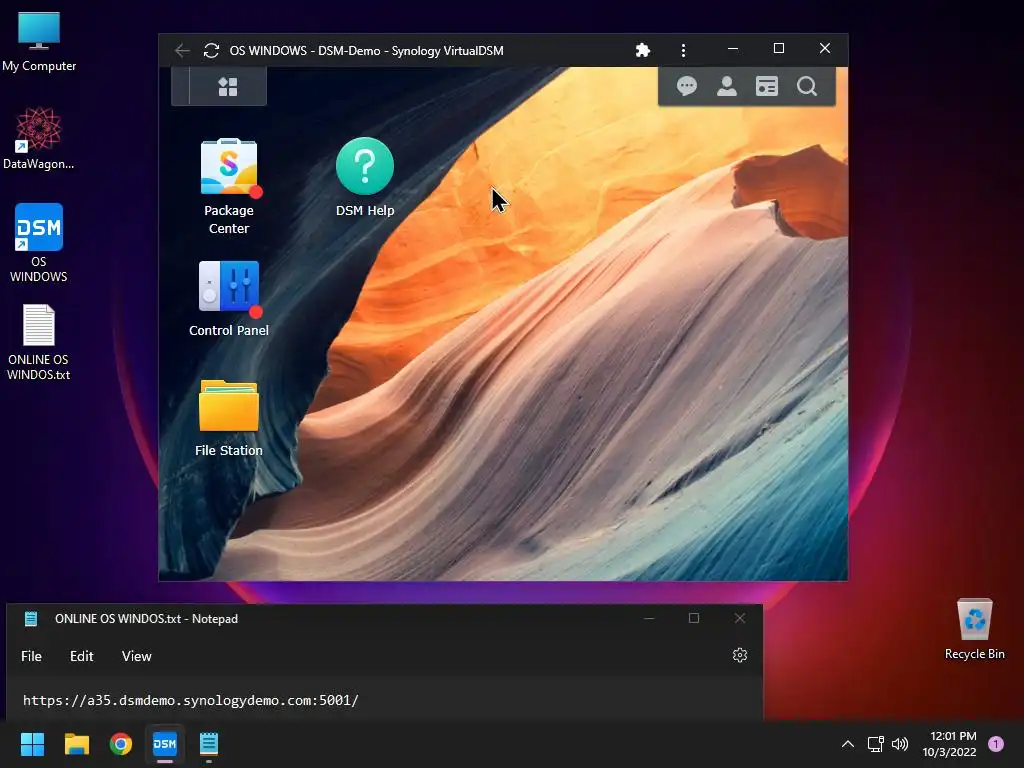The image size is (1024, 768).
Task: Open the Windows Start menu
Action: (32, 744)
